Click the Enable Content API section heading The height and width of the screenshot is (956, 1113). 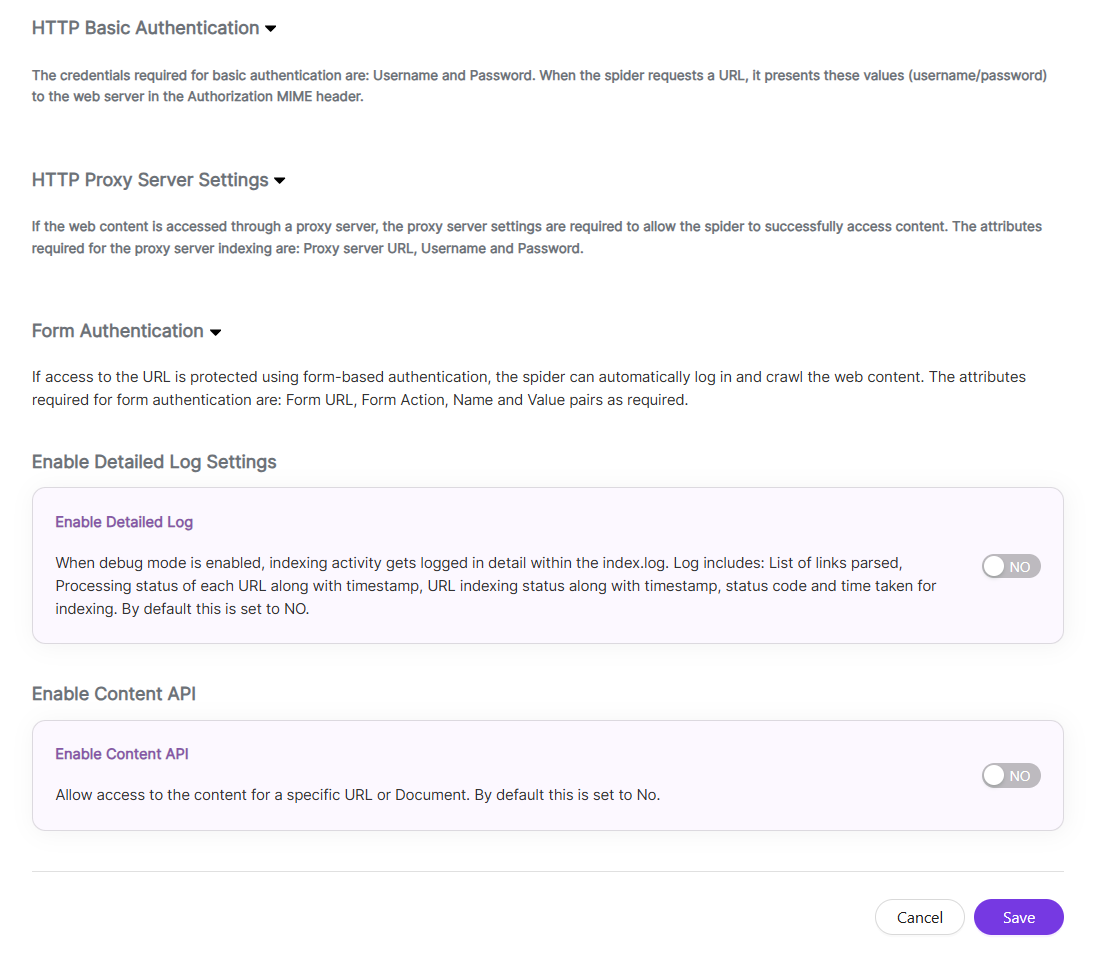pos(114,693)
